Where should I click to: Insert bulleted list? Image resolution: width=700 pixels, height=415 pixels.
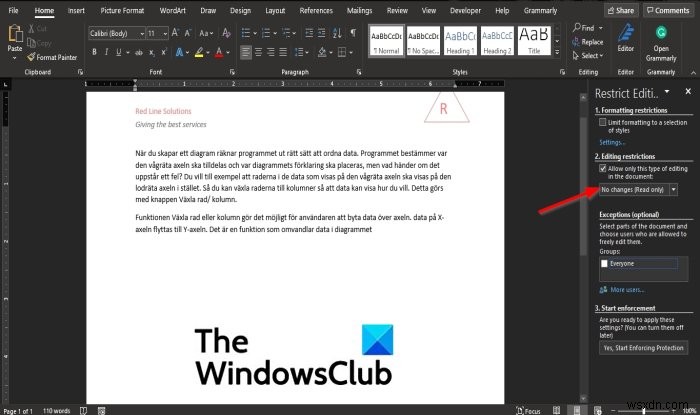(x=246, y=33)
